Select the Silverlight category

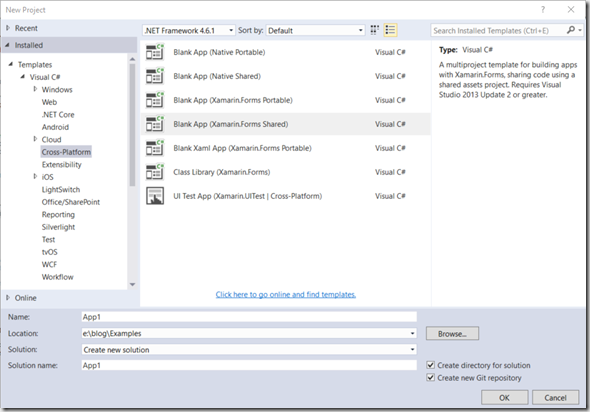(58, 227)
